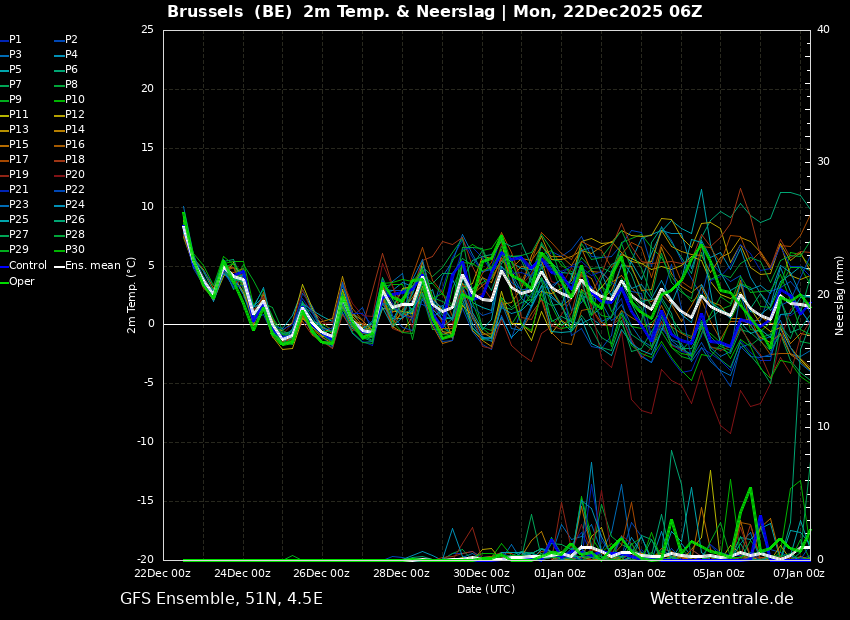Click the Control legend entry

pyautogui.click(x=27, y=266)
